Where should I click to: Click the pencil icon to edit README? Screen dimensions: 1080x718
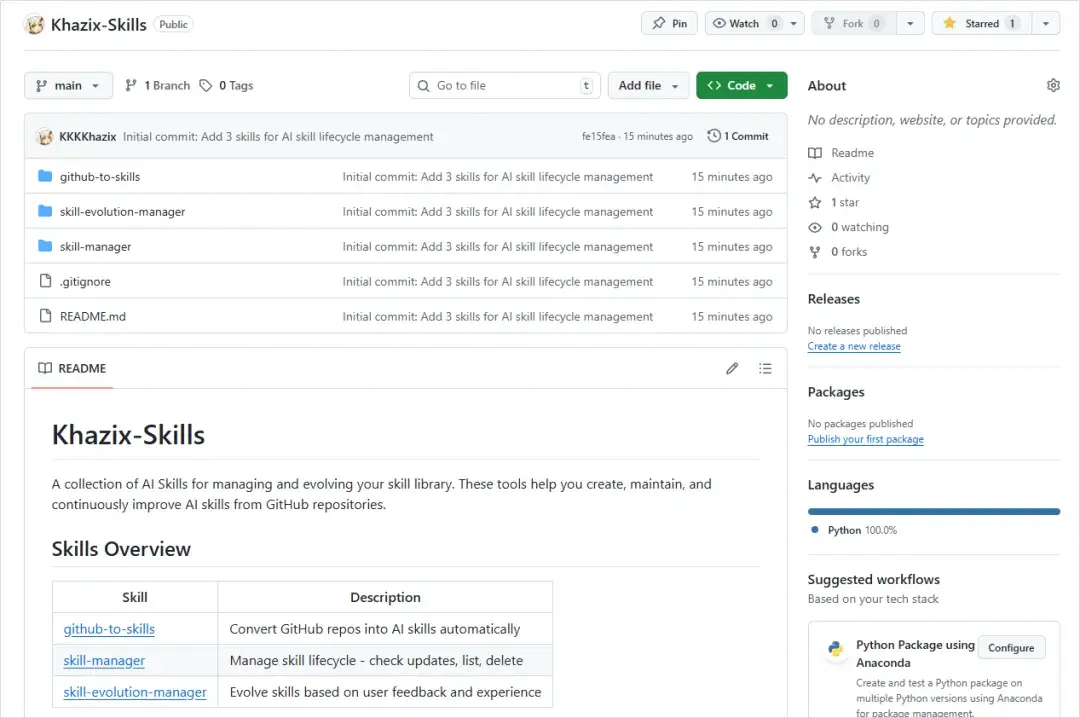(732, 368)
